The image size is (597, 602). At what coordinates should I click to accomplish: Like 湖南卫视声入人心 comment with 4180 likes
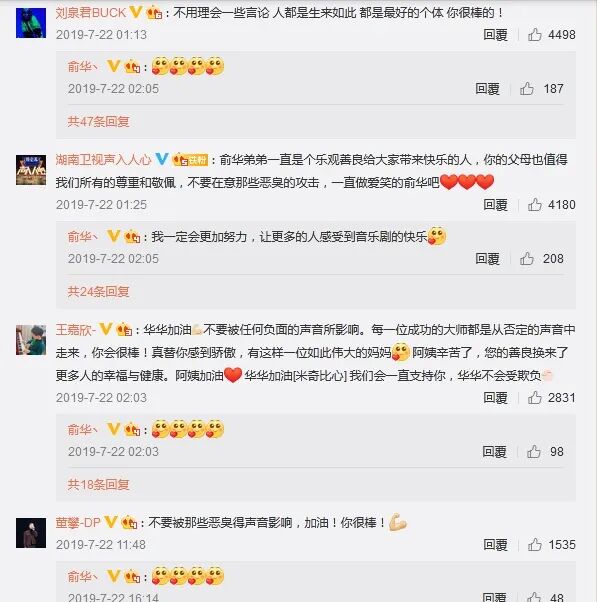pos(534,205)
